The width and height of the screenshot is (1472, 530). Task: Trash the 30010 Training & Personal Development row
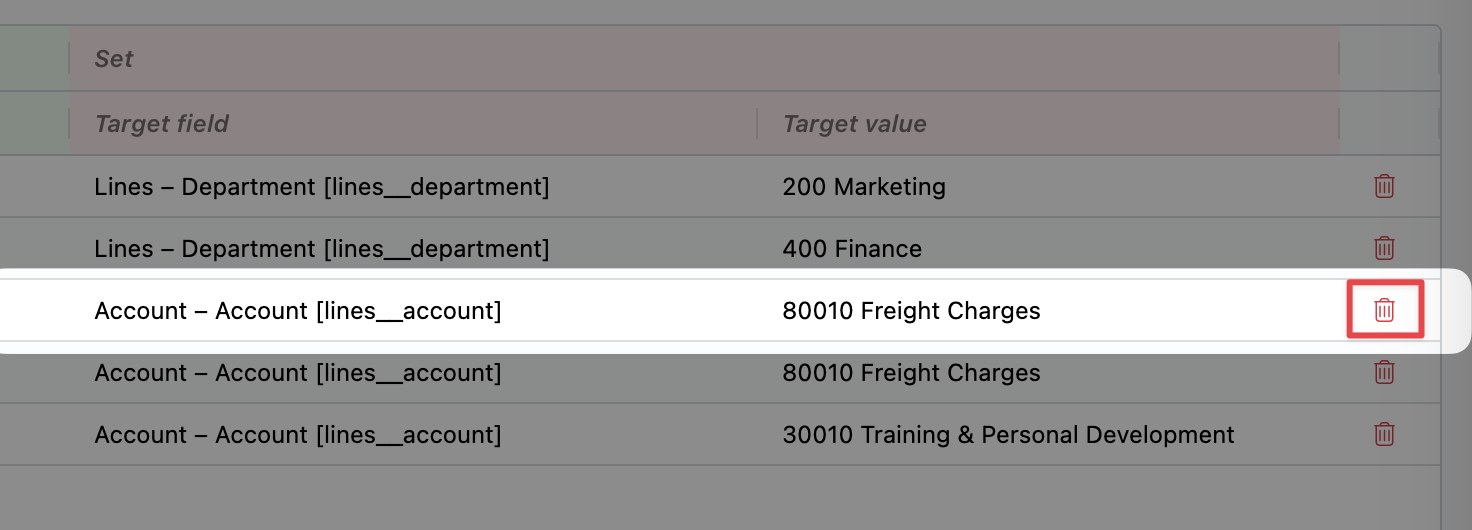1384,434
